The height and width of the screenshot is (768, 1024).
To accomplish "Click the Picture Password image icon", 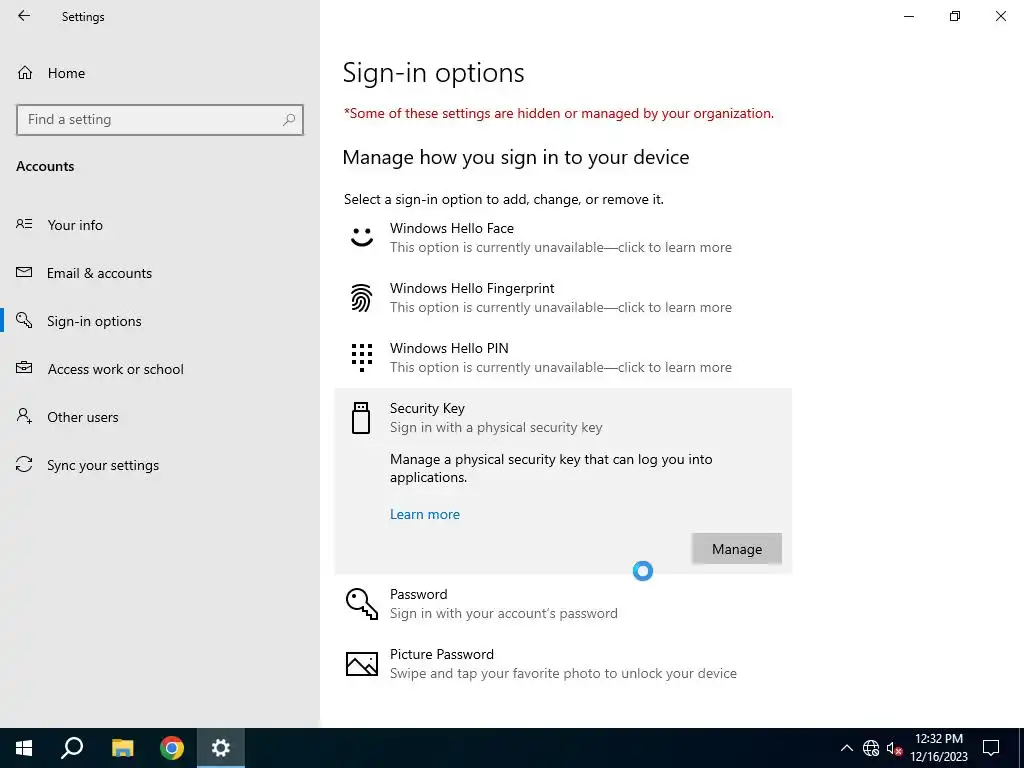I will pos(362,664).
